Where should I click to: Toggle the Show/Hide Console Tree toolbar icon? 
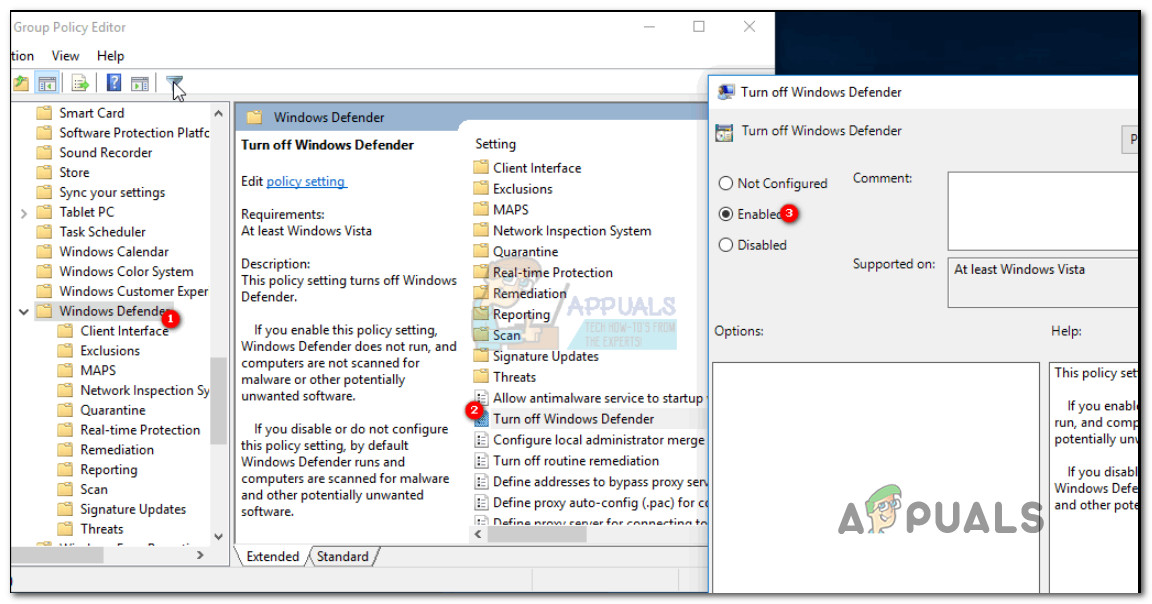[x=47, y=83]
